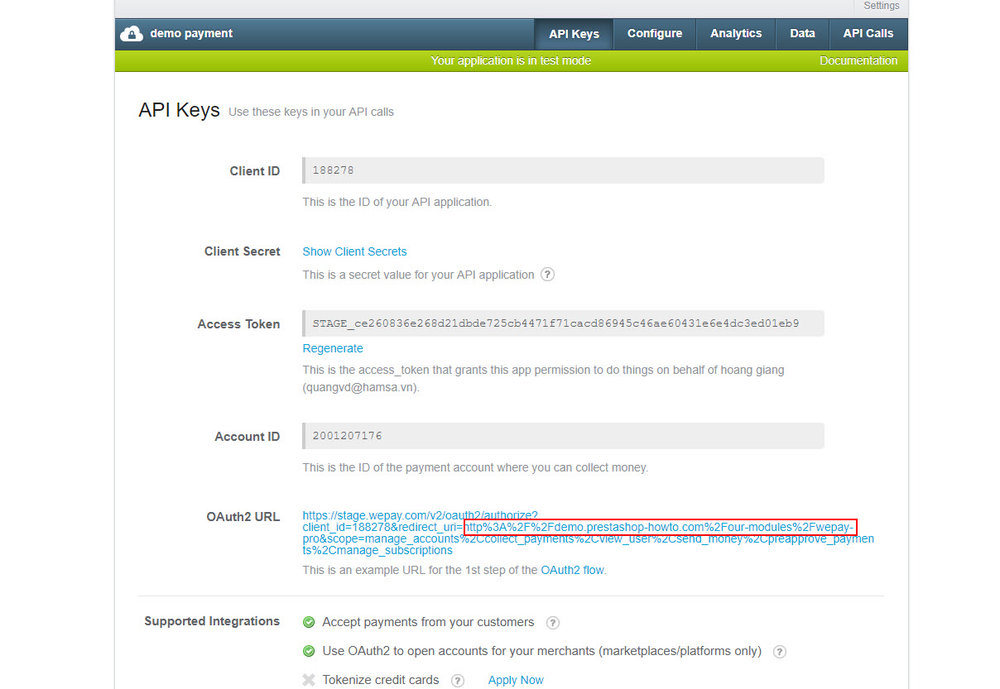Click the demo payment app name

point(191,33)
